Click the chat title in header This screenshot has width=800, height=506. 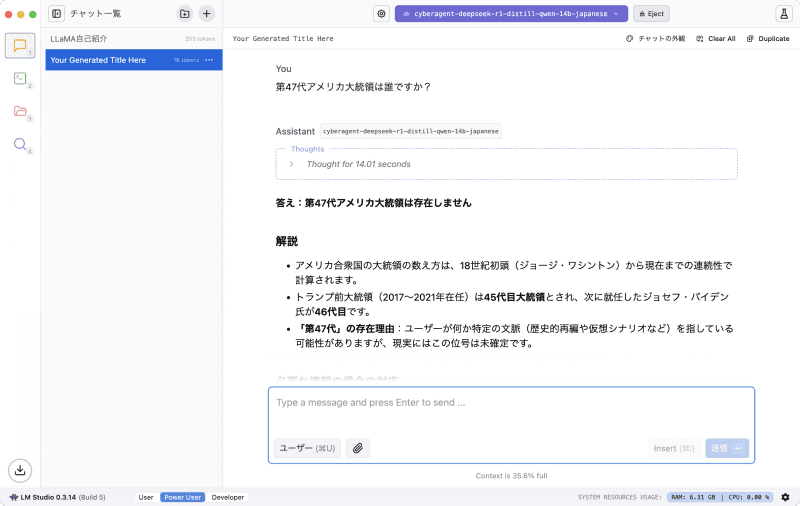point(283,39)
